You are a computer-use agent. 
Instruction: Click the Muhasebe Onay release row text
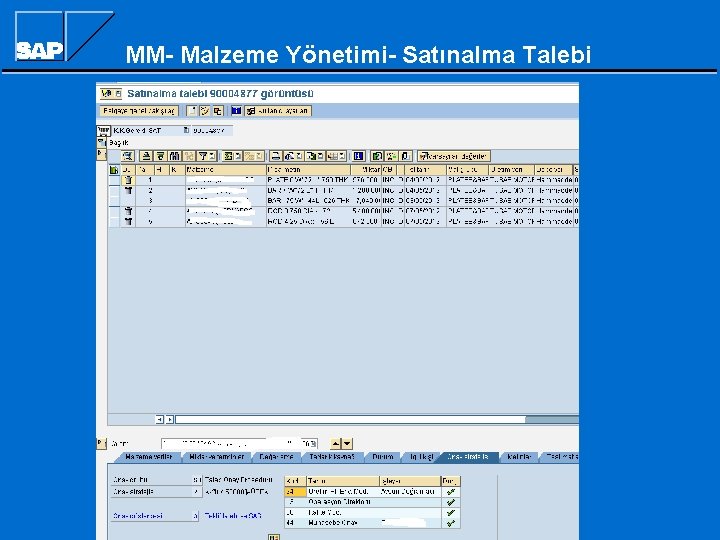(333, 523)
